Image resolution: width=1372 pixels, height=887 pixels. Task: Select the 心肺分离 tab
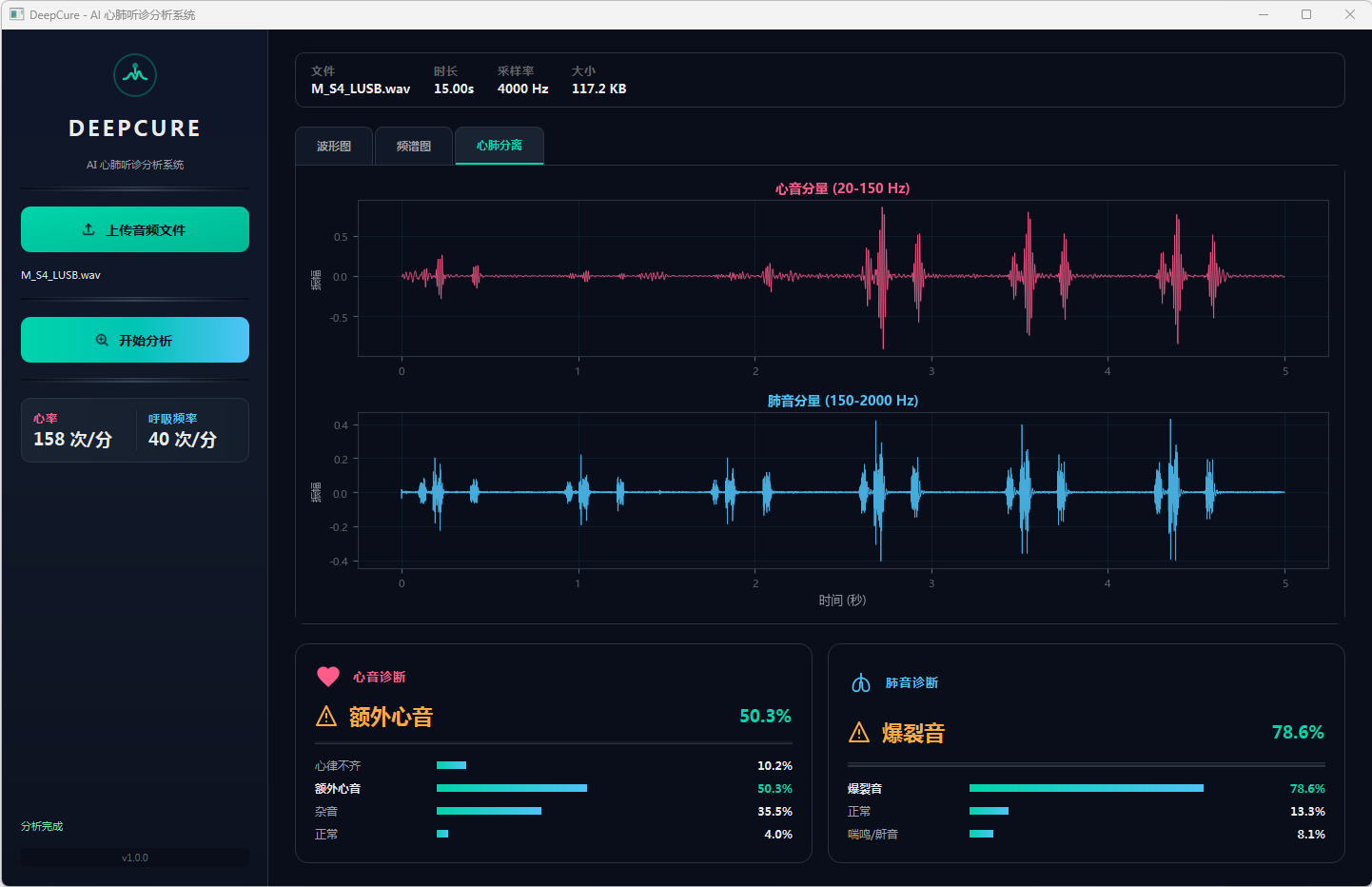pos(500,146)
